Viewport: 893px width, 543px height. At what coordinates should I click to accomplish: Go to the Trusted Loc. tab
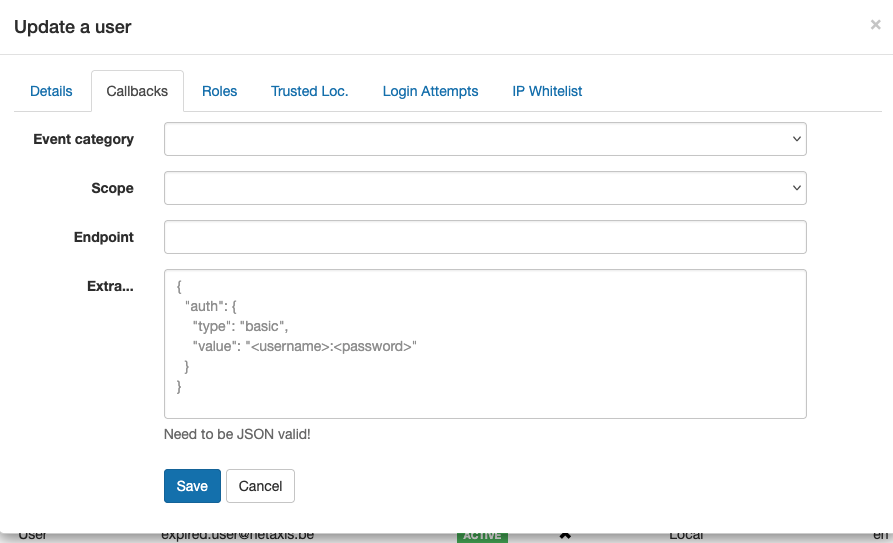click(309, 91)
